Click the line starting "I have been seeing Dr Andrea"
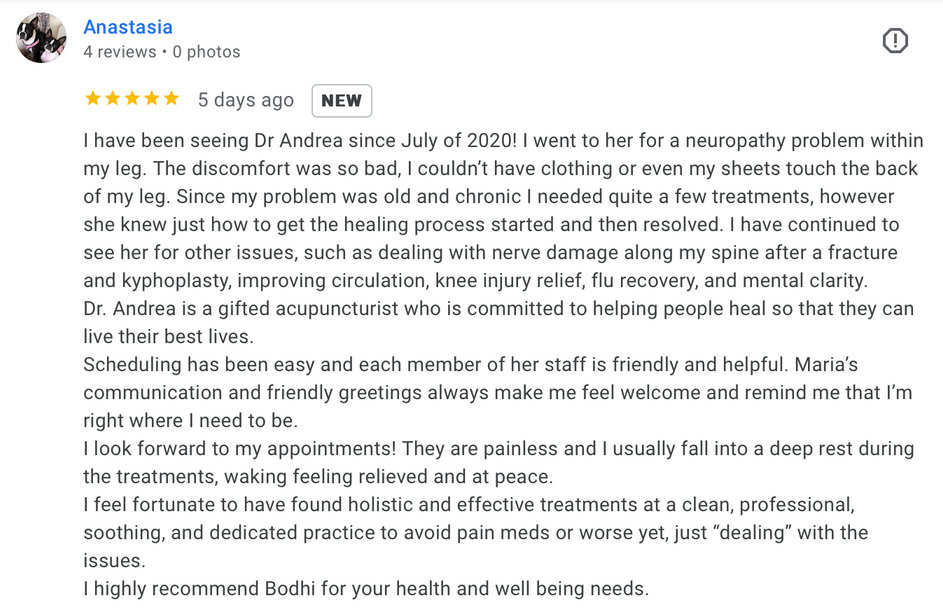This screenshot has width=943, height=612. click(x=503, y=140)
